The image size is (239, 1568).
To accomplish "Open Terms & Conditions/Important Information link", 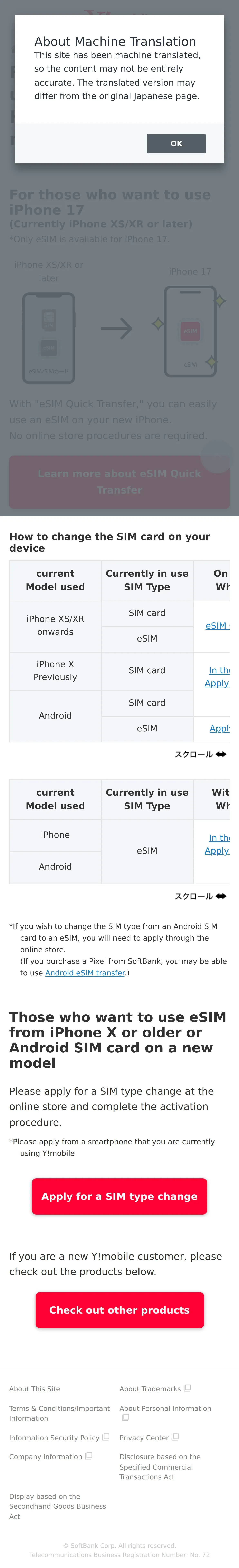I will point(60,1413).
